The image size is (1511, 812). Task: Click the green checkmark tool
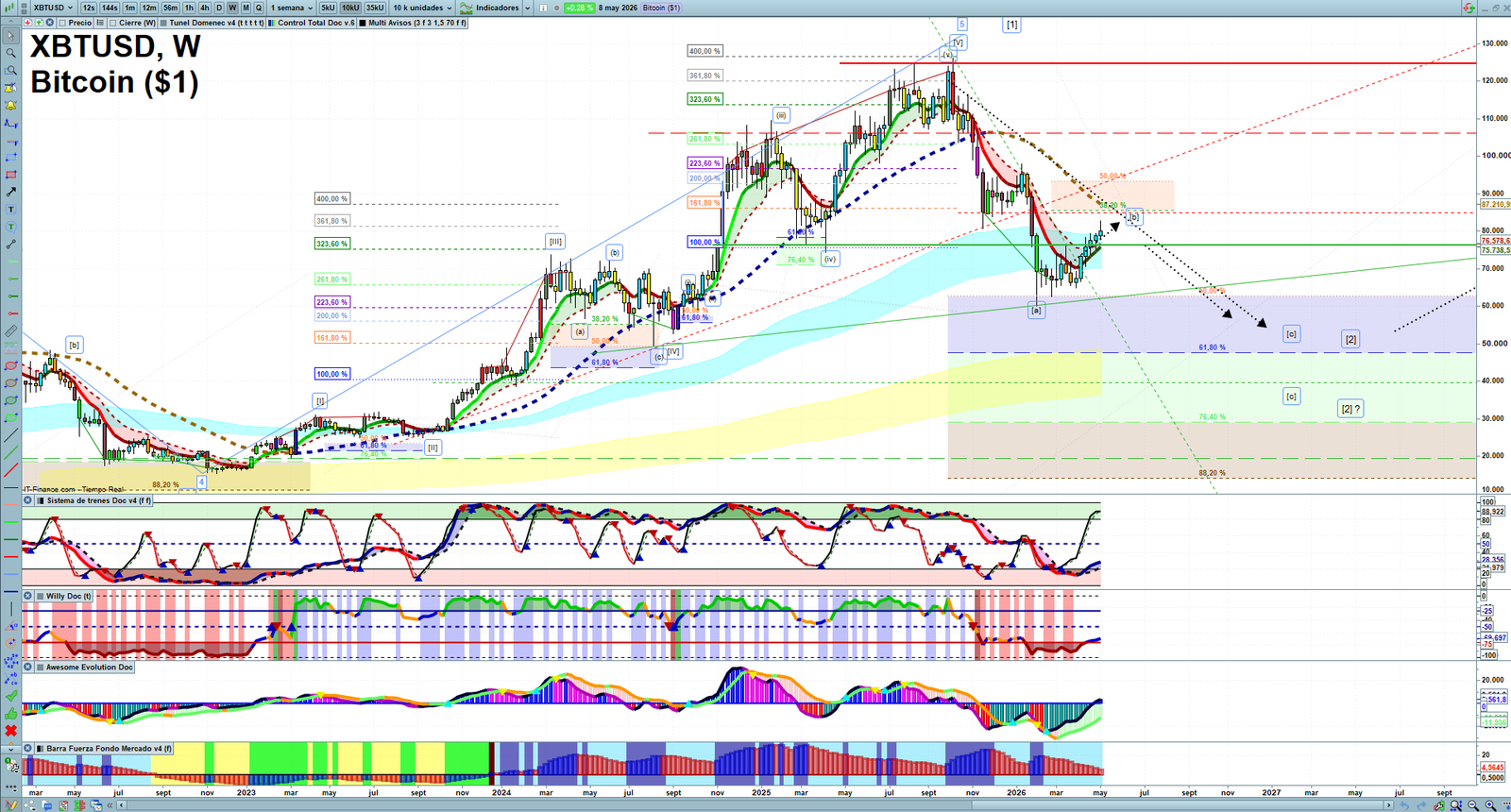10,696
